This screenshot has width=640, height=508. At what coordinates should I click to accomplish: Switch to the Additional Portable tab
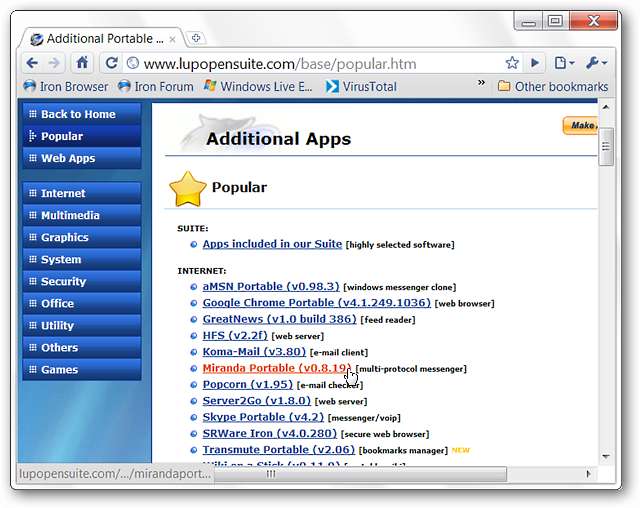[x=100, y=39]
